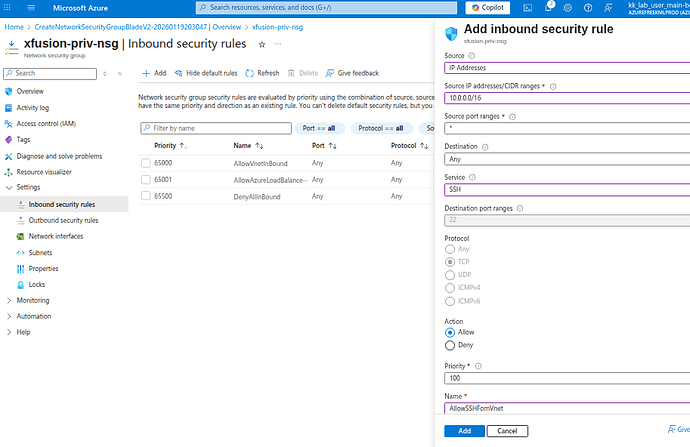Screen dimensions: 690x447
Task: Expand the Monitoring section in sidebar
Action: [32, 300]
